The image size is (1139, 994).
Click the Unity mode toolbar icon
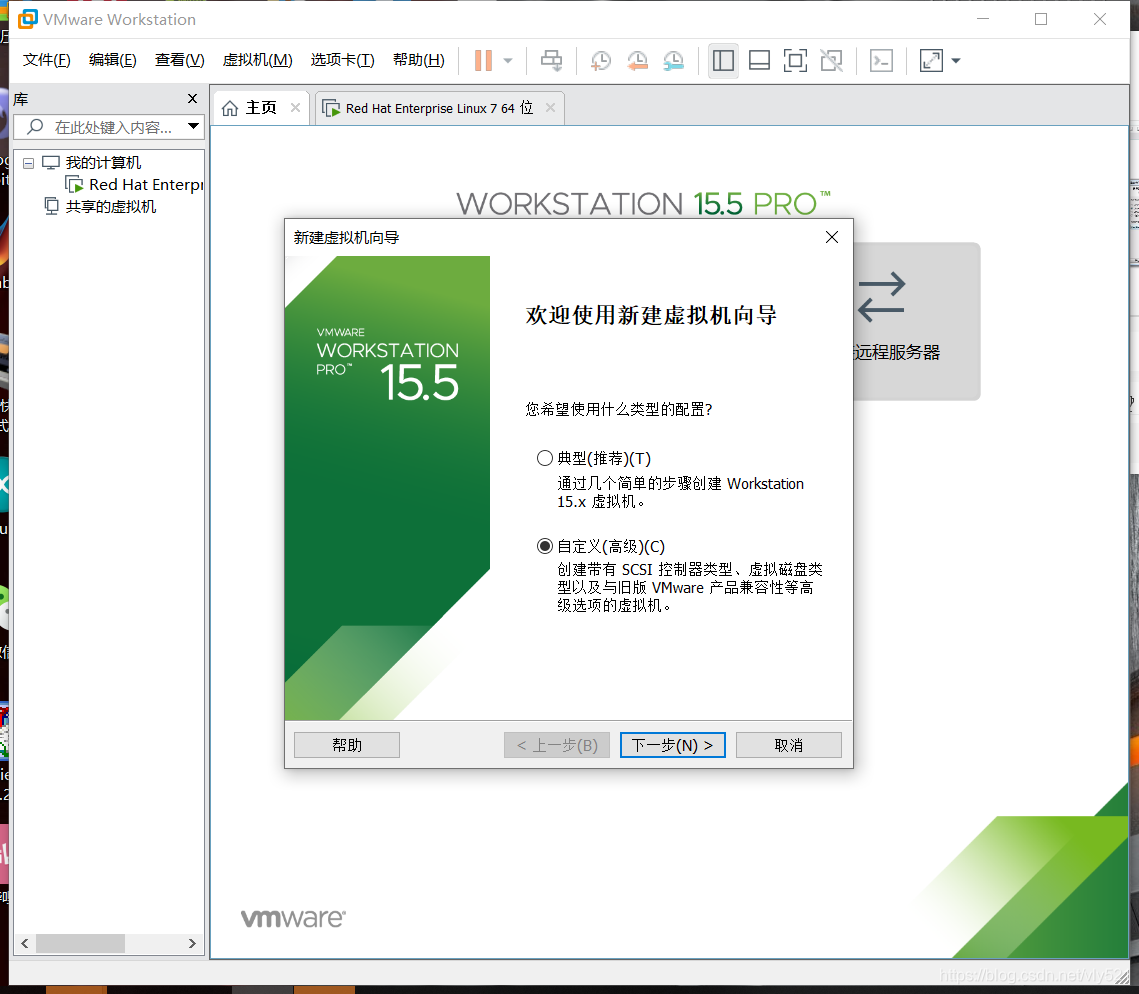831,60
